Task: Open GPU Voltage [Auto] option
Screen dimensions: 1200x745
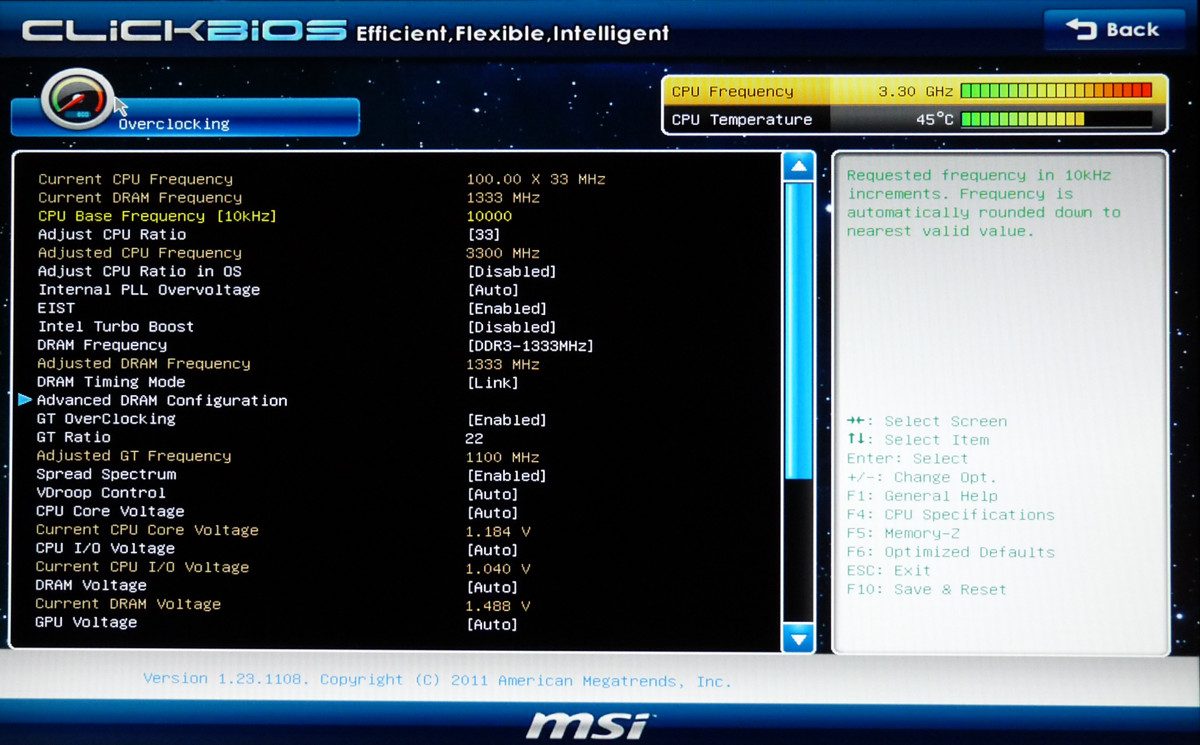Action: (x=492, y=624)
